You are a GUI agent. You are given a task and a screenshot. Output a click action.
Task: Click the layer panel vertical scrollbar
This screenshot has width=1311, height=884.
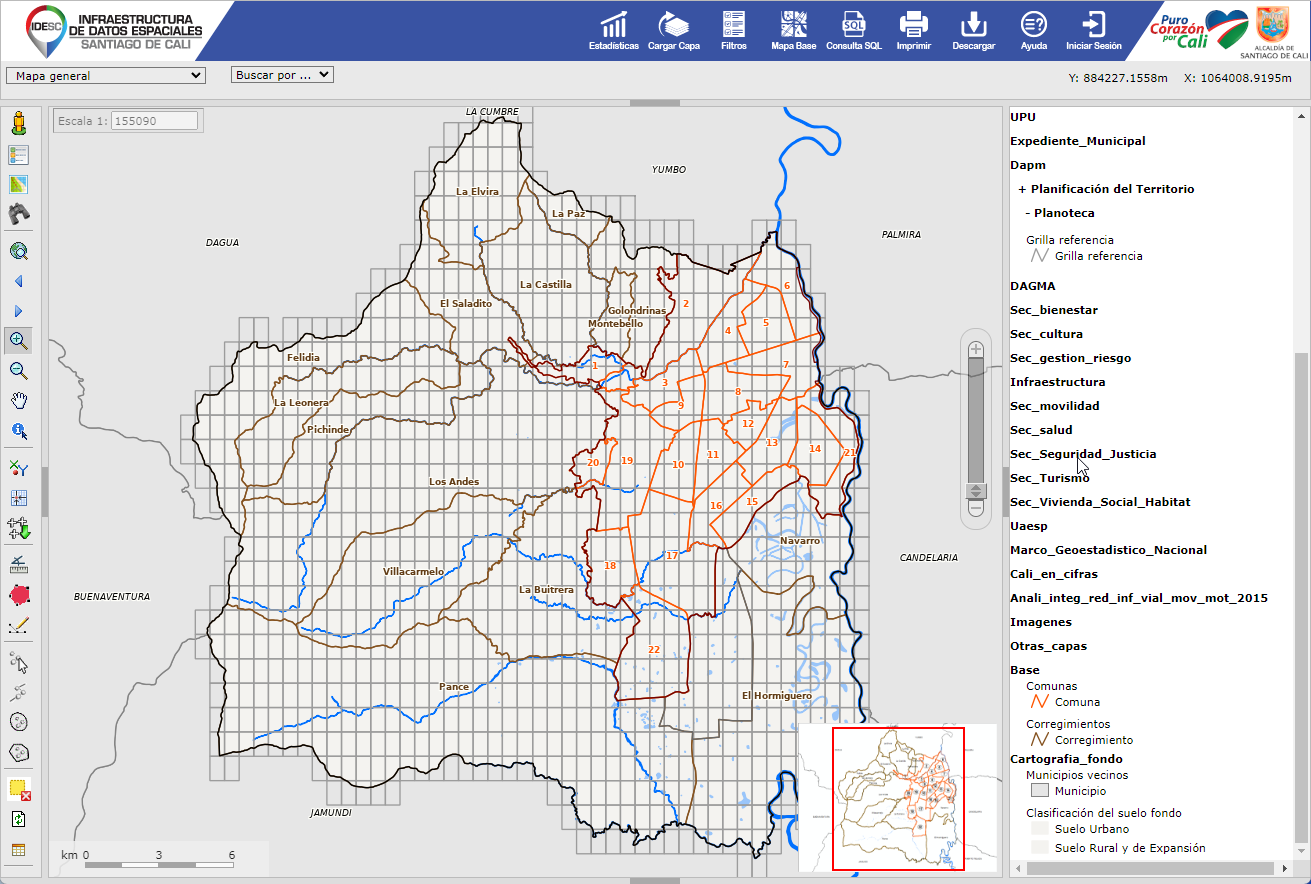1300,597
